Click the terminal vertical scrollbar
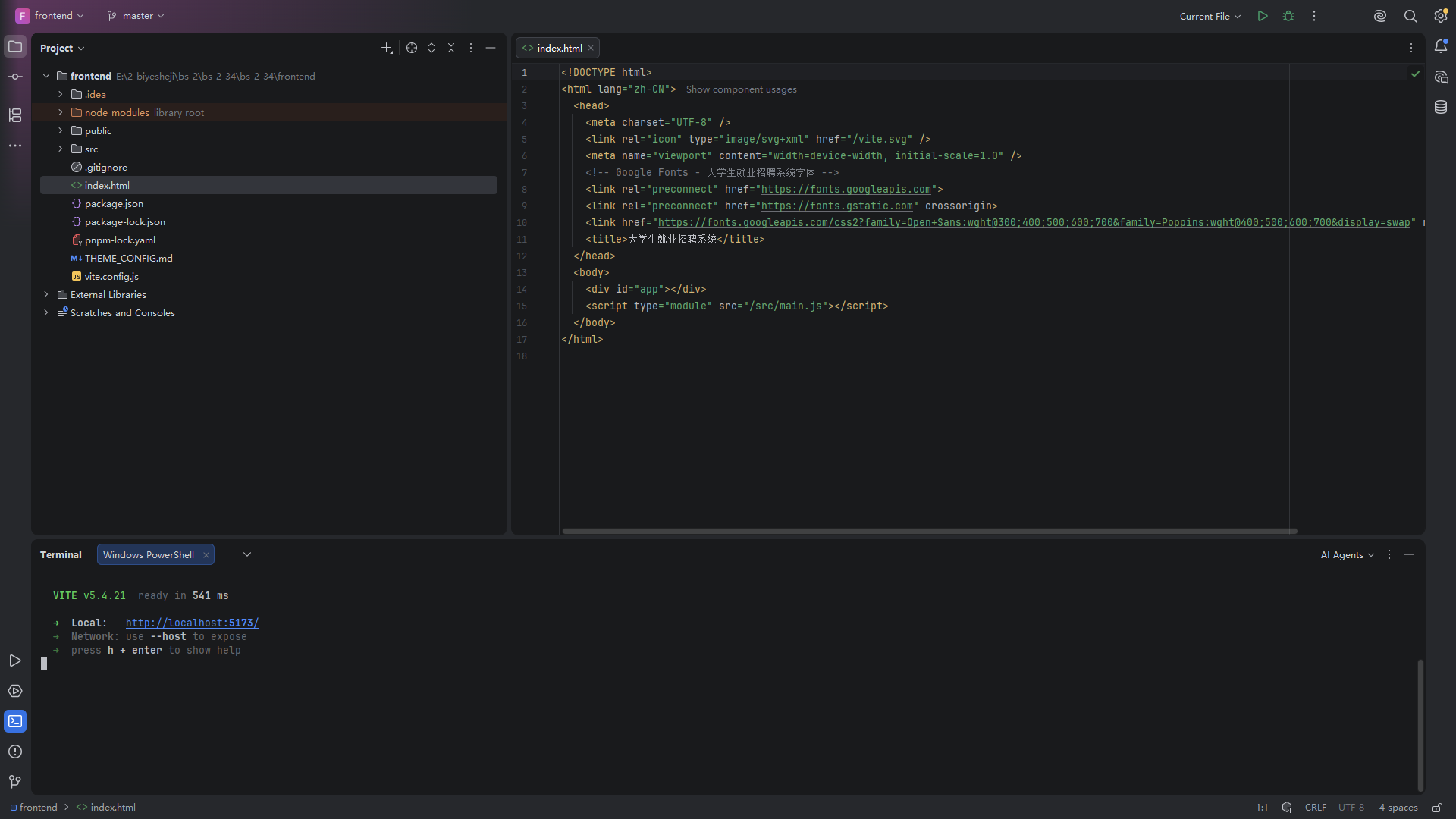 point(1420,724)
